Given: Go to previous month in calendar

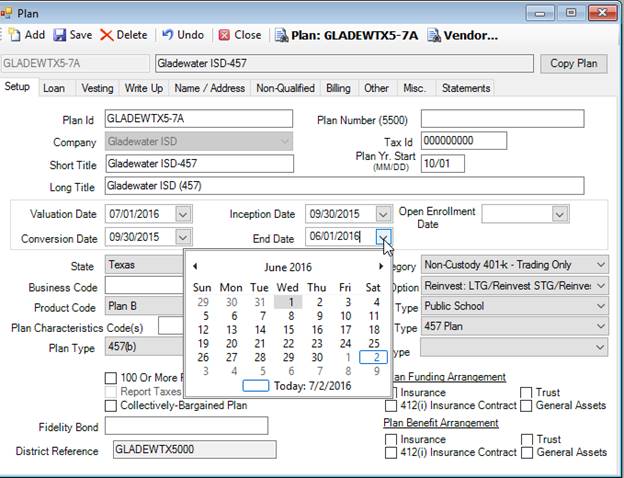Looking at the screenshot, I should point(194,267).
